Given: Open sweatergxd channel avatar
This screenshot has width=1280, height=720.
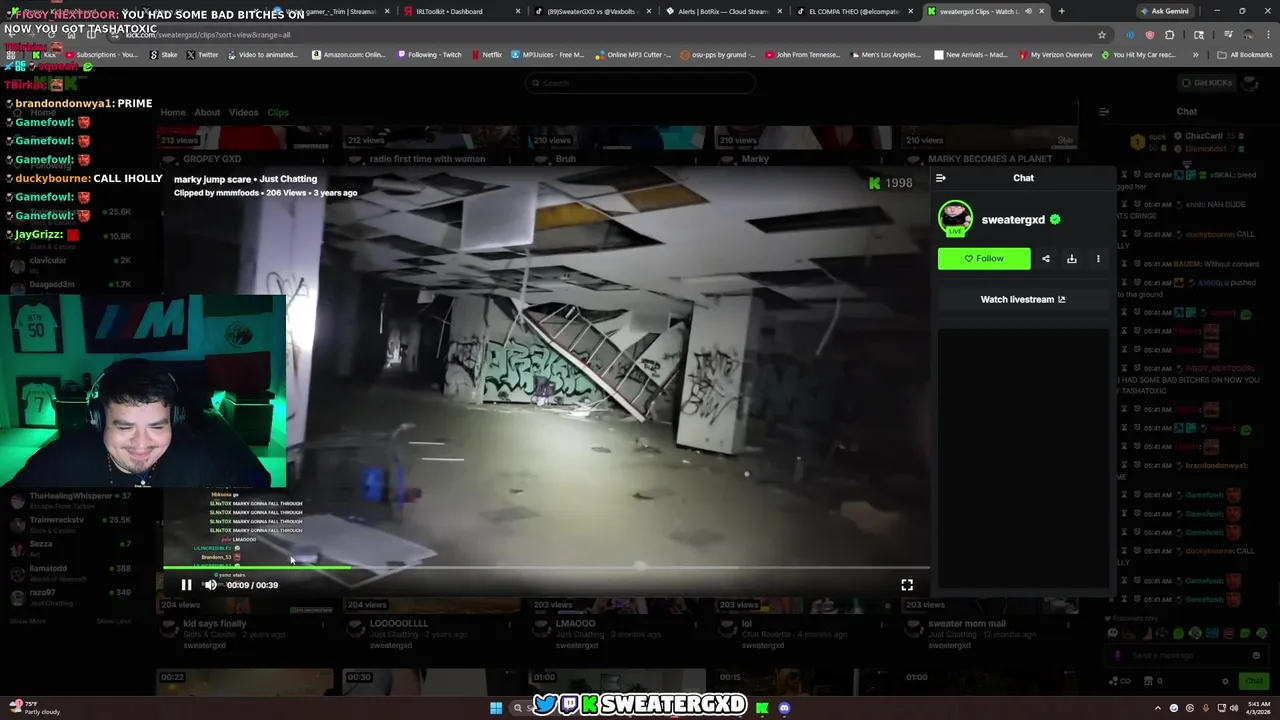Looking at the screenshot, I should (955, 219).
